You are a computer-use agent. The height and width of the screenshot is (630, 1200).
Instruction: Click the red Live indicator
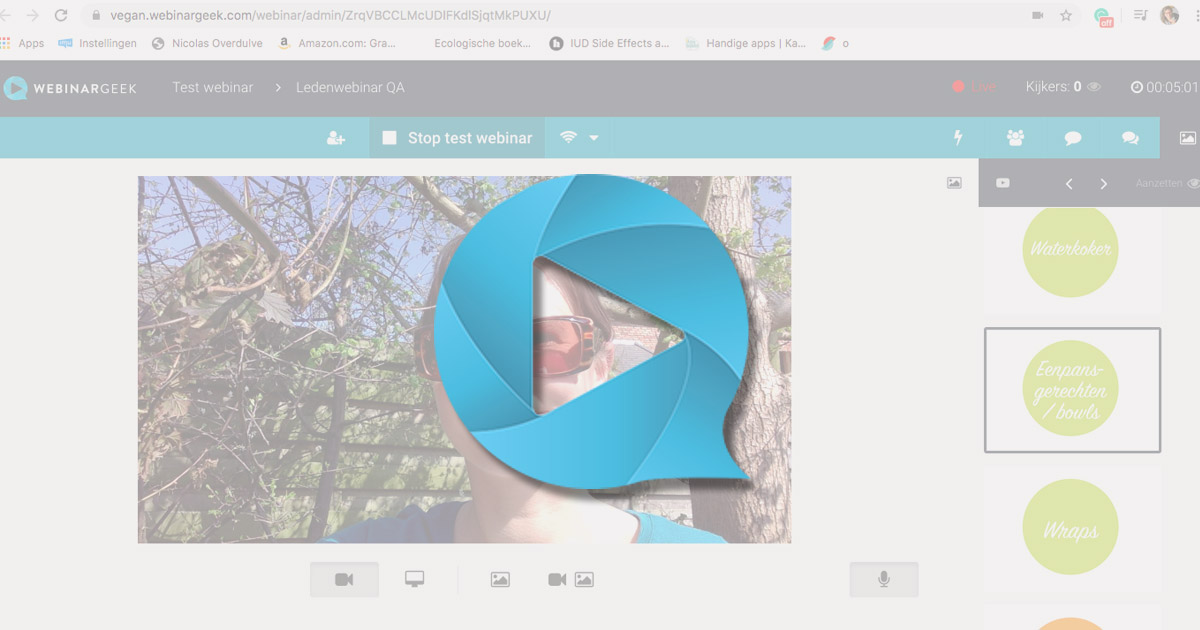[974, 87]
